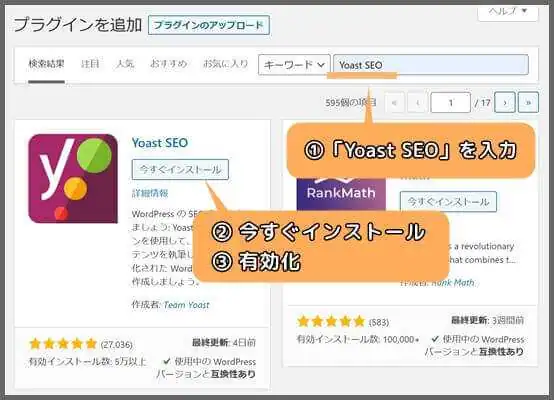554x400 pixels.
Task: Click the Yoast SEO plugin logo
Action: coord(73,178)
